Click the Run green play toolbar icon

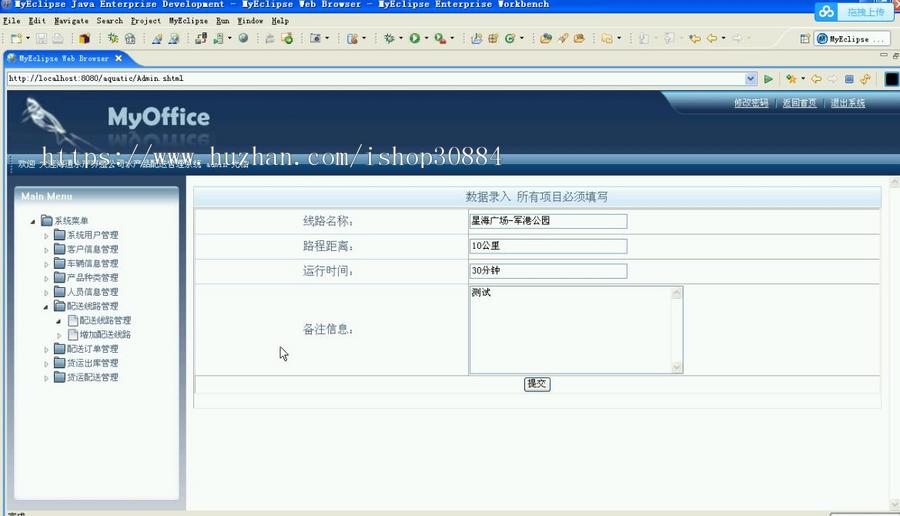pos(414,38)
